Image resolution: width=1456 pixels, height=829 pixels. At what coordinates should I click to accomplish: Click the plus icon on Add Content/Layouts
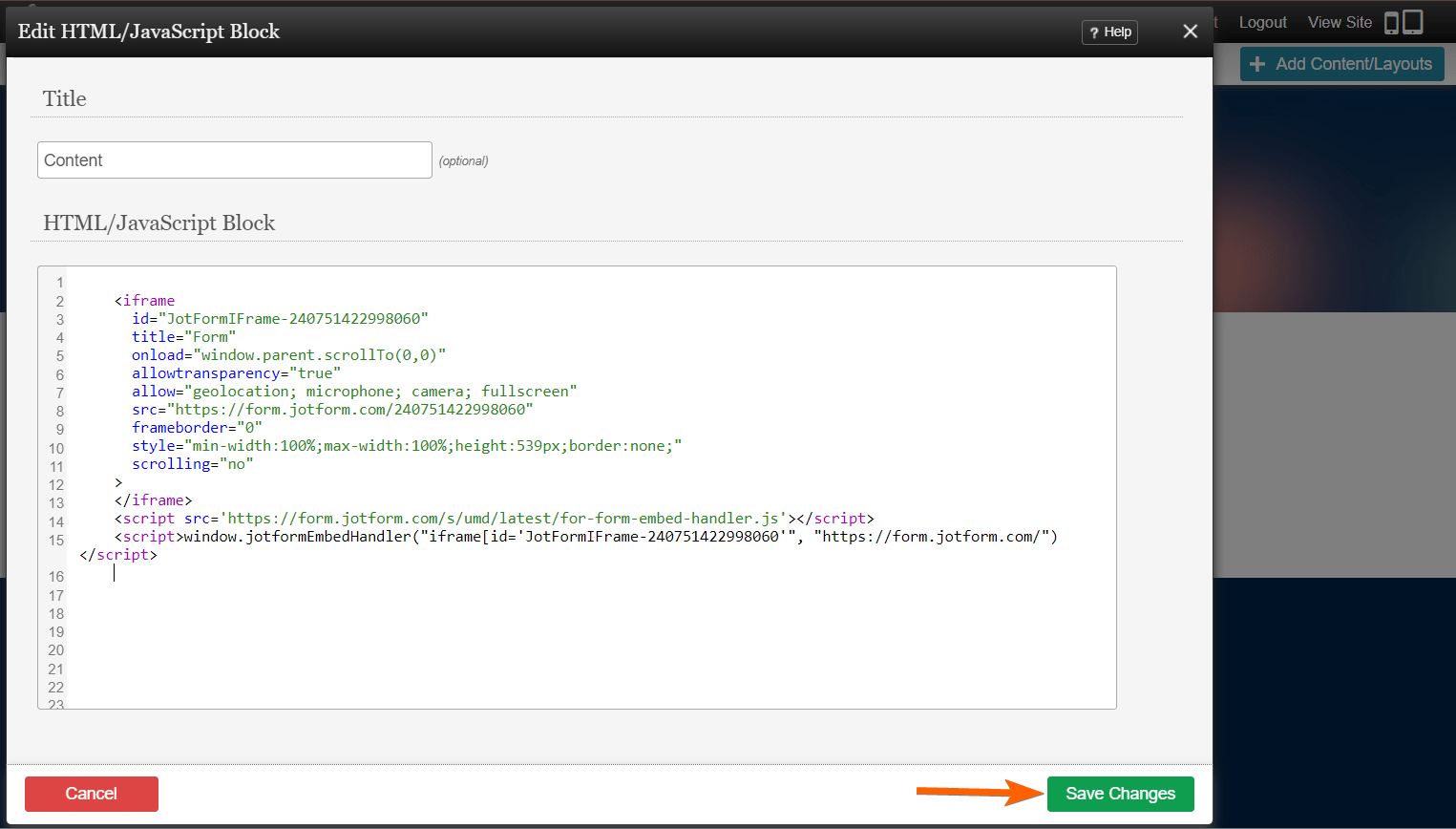point(1256,64)
